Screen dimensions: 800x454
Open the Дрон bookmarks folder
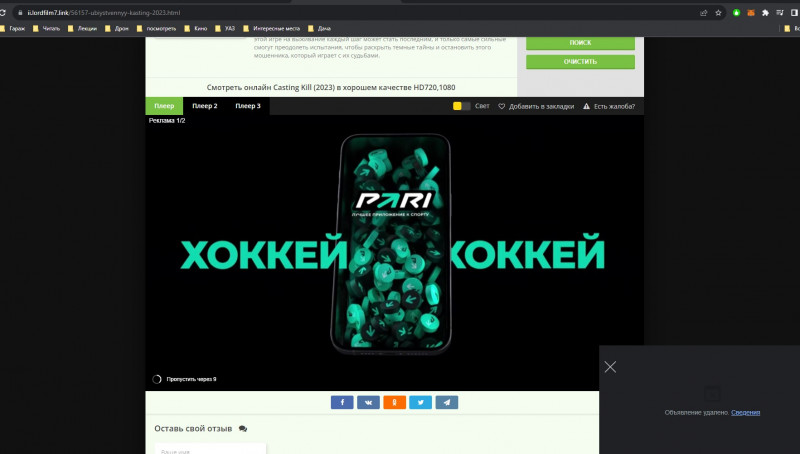pyautogui.click(x=117, y=29)
